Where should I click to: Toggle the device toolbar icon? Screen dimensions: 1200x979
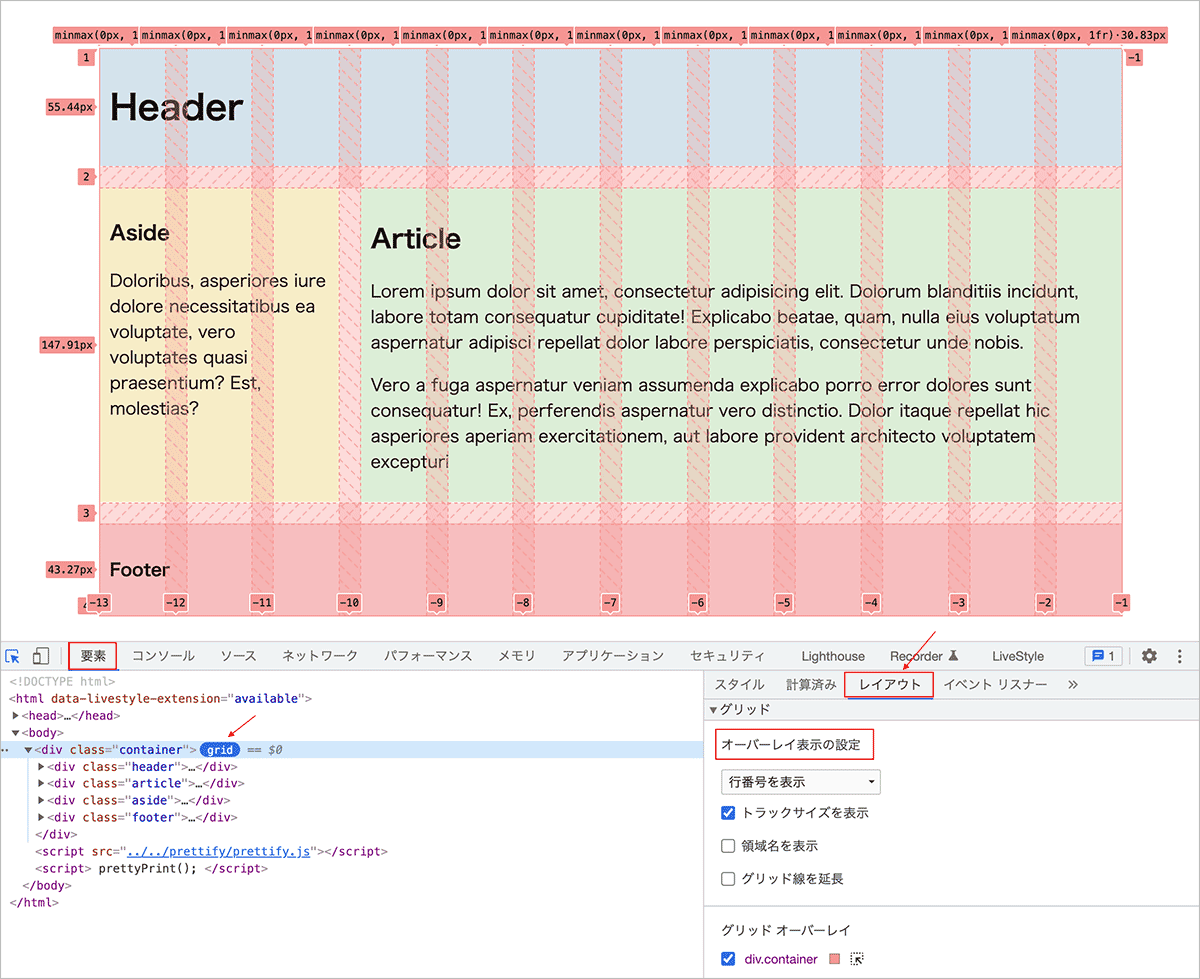pyautogui.click(x=41, y=656)
